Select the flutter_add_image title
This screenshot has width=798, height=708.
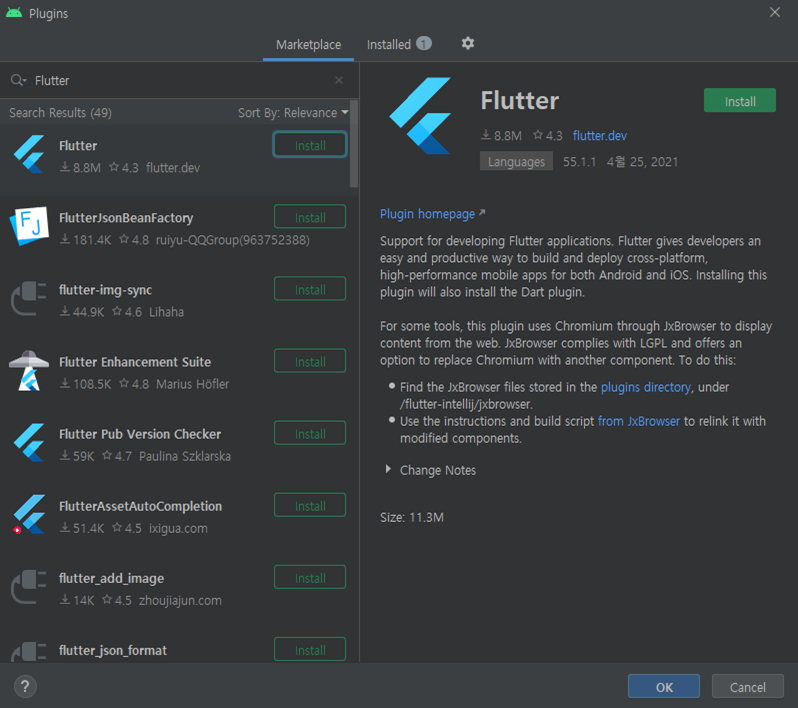pyautogui.click(x=111, y=579)
